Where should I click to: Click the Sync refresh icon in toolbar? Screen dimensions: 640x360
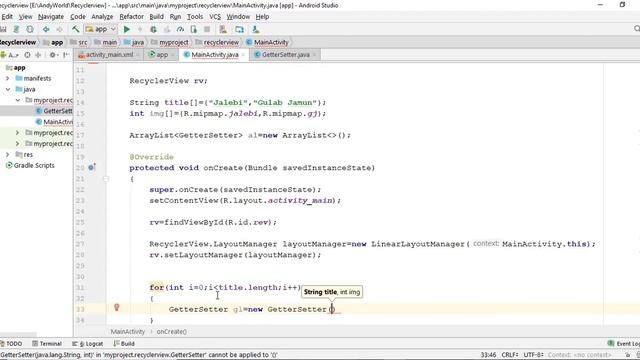tap(30, 29)
